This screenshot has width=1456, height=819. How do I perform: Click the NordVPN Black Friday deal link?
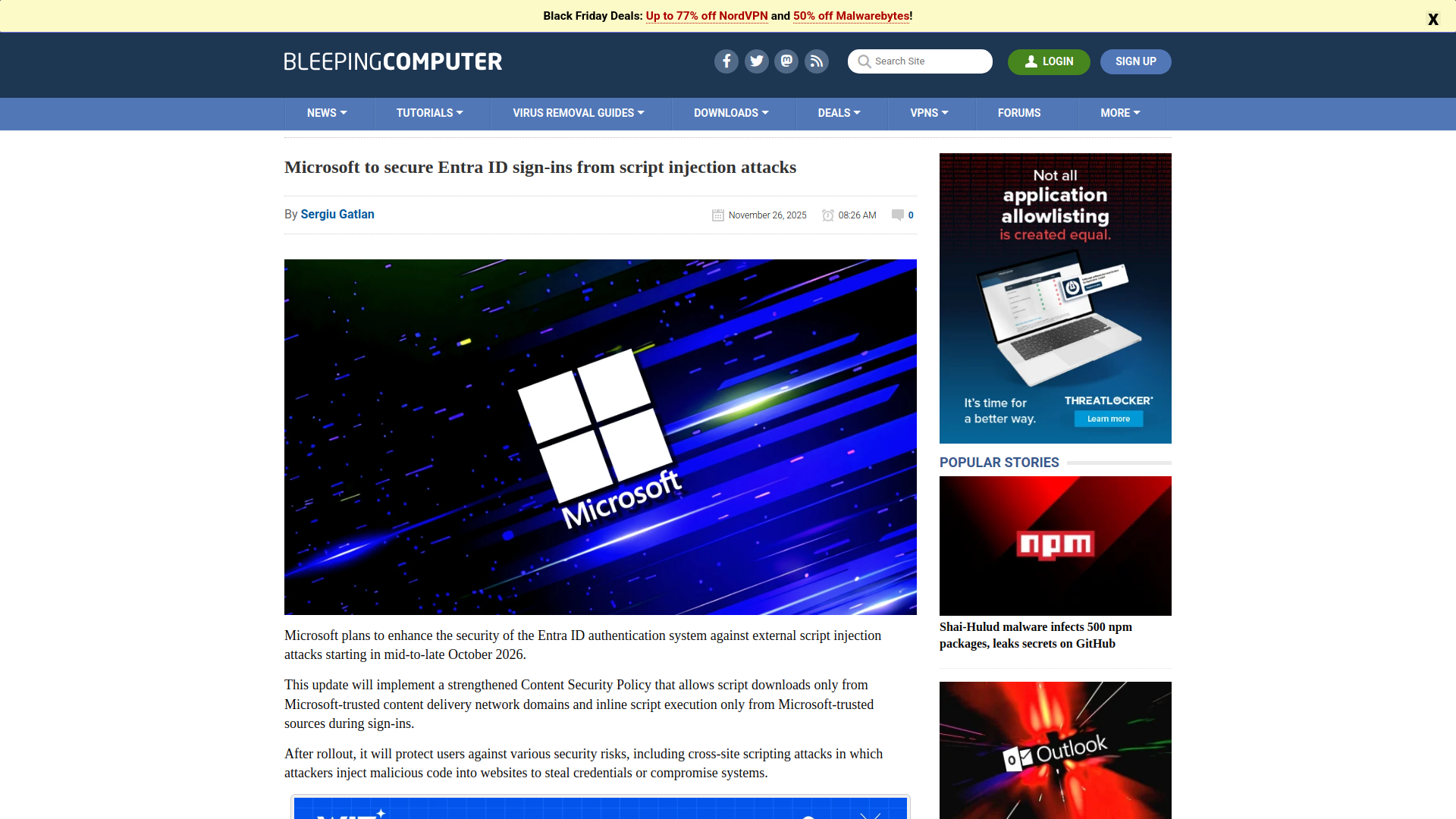706,16
